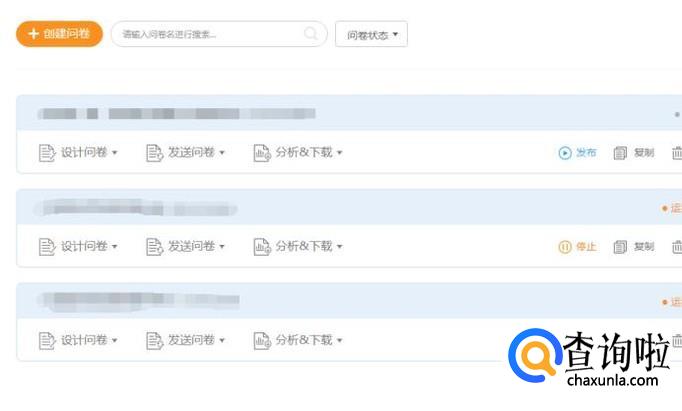The width and height of the screenshot is (682, 411).
Task: Click send questionnaire icon in second row
Action: click(x=154, y=246)
